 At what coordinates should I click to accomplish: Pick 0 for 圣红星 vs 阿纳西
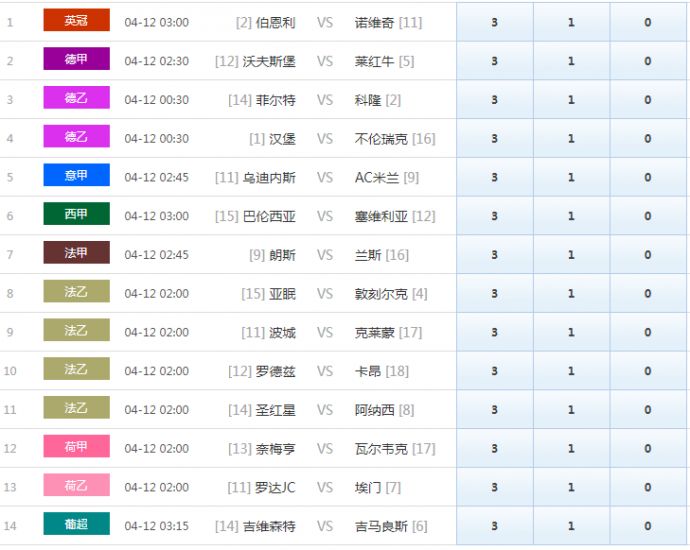[648, 409]
